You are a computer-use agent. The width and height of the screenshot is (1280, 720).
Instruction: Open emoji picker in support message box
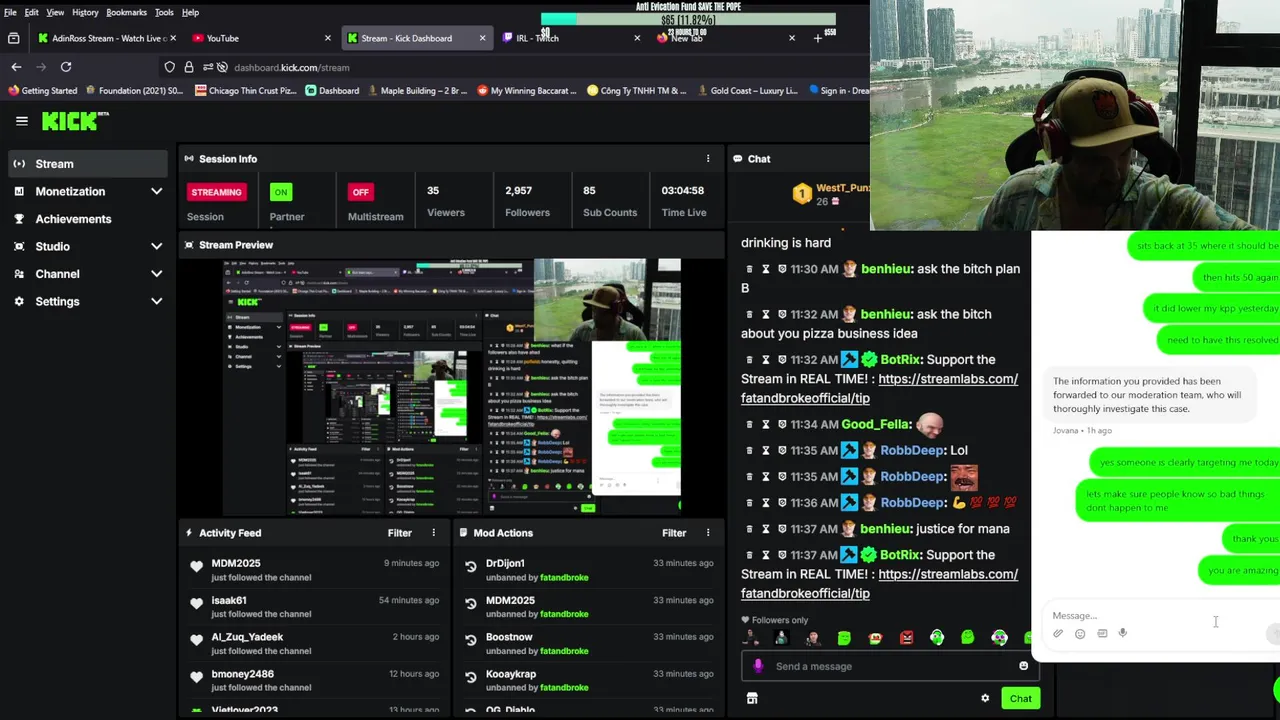(1080, 633)
